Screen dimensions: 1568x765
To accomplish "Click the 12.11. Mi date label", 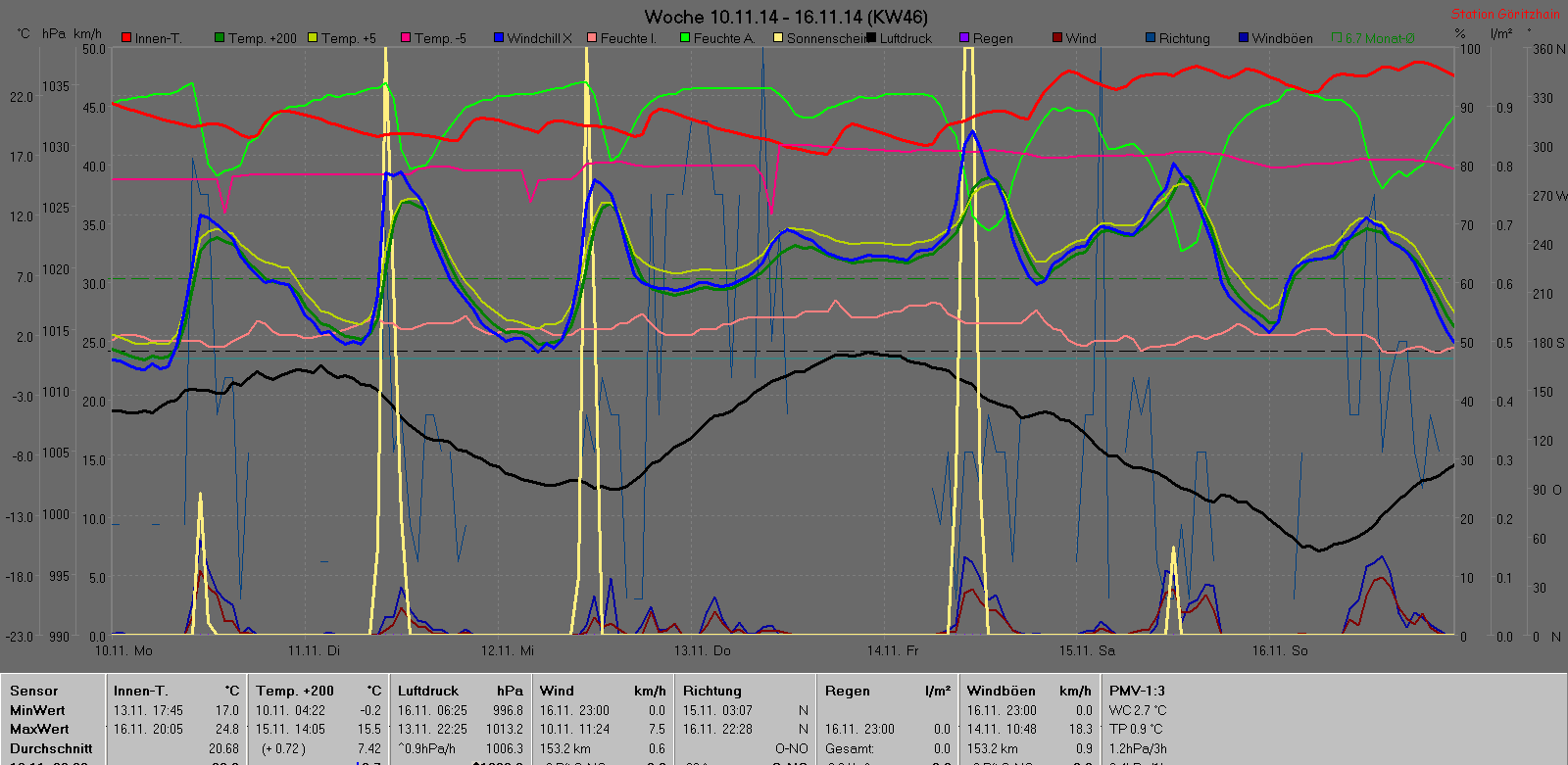I will [507, 650].
